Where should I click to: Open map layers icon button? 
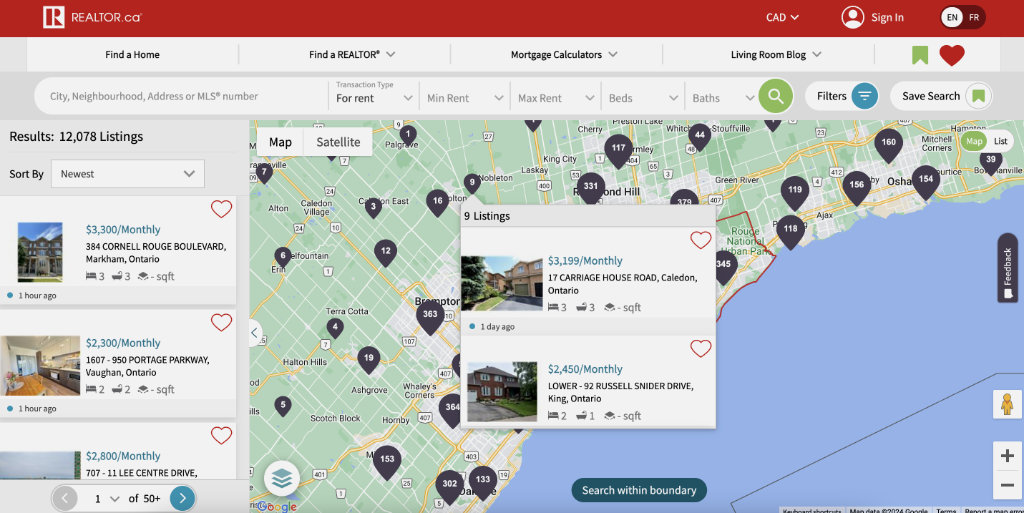tap(282, 479)
